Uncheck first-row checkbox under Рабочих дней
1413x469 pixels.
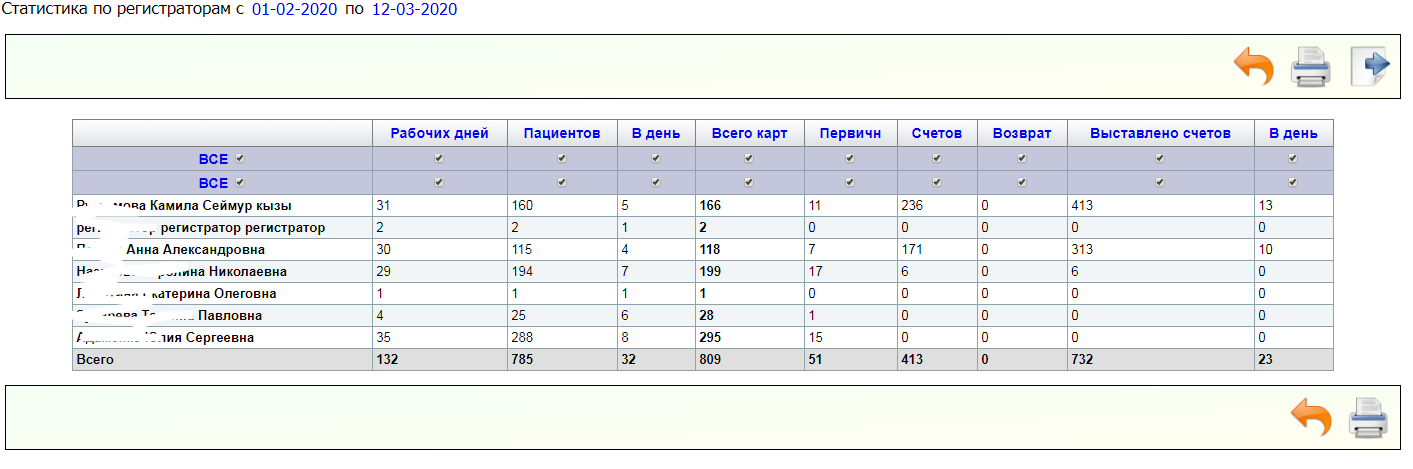[439, 158]
